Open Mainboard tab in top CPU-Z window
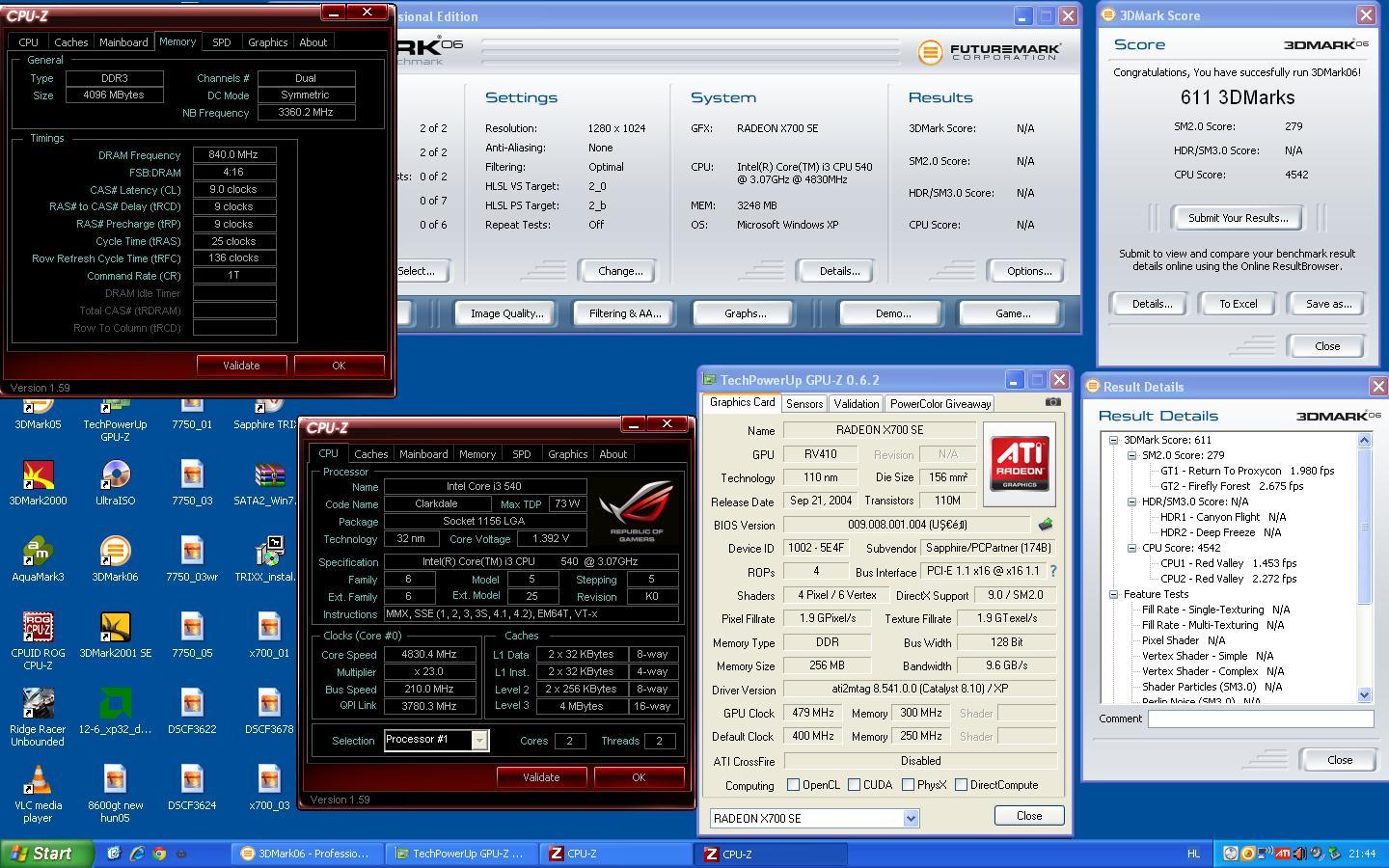Screen dimensions: 1389x868 tap(123, 42)
